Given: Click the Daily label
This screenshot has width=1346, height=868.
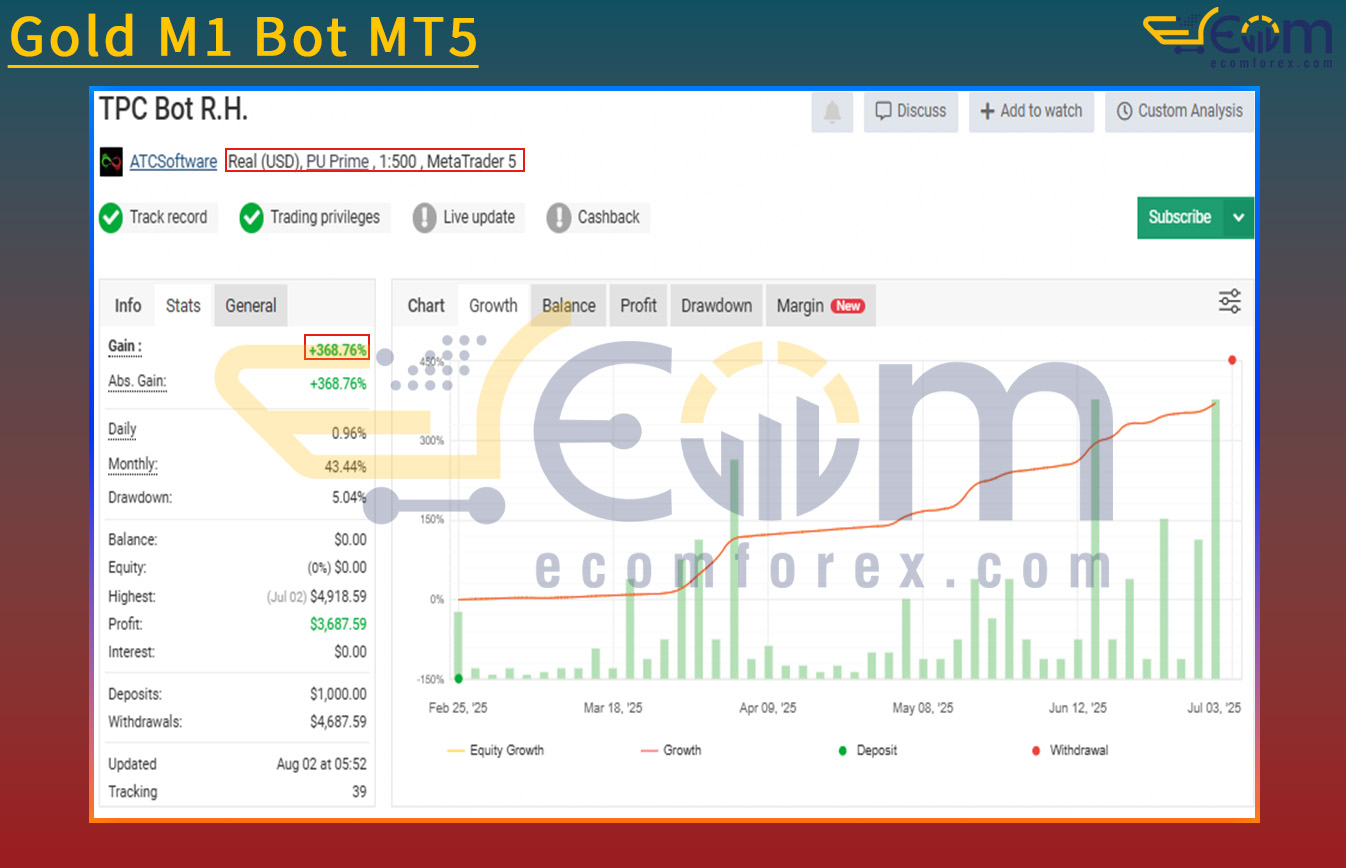Looking at the screenshot, I should pyautogui.click(x=122, y=430).
